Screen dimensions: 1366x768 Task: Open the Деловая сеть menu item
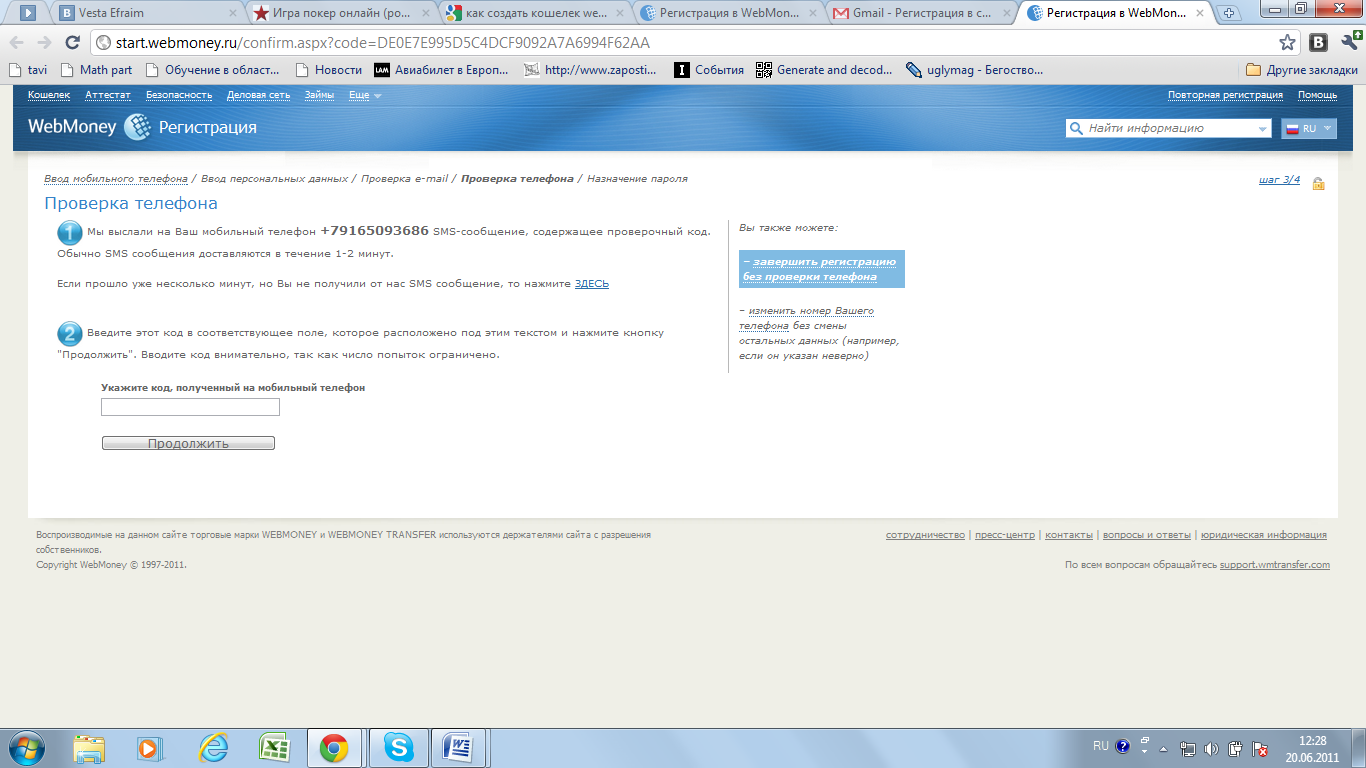(258, 95)
